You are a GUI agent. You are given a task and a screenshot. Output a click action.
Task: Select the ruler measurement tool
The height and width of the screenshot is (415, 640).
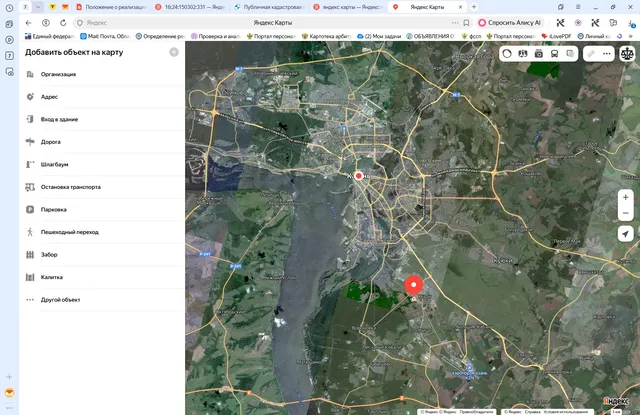(x=591, y=53)
